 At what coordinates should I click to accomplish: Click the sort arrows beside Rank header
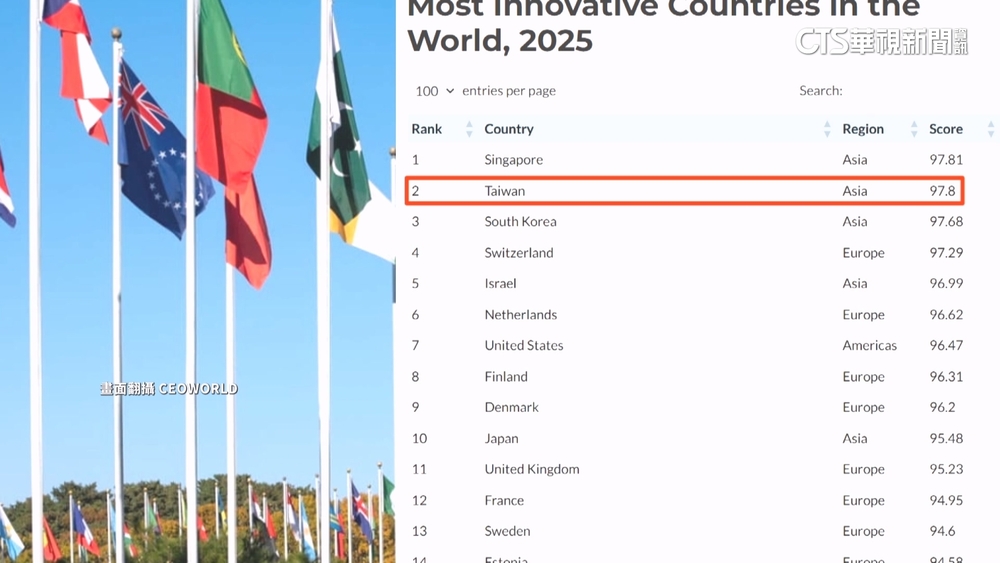469,129
